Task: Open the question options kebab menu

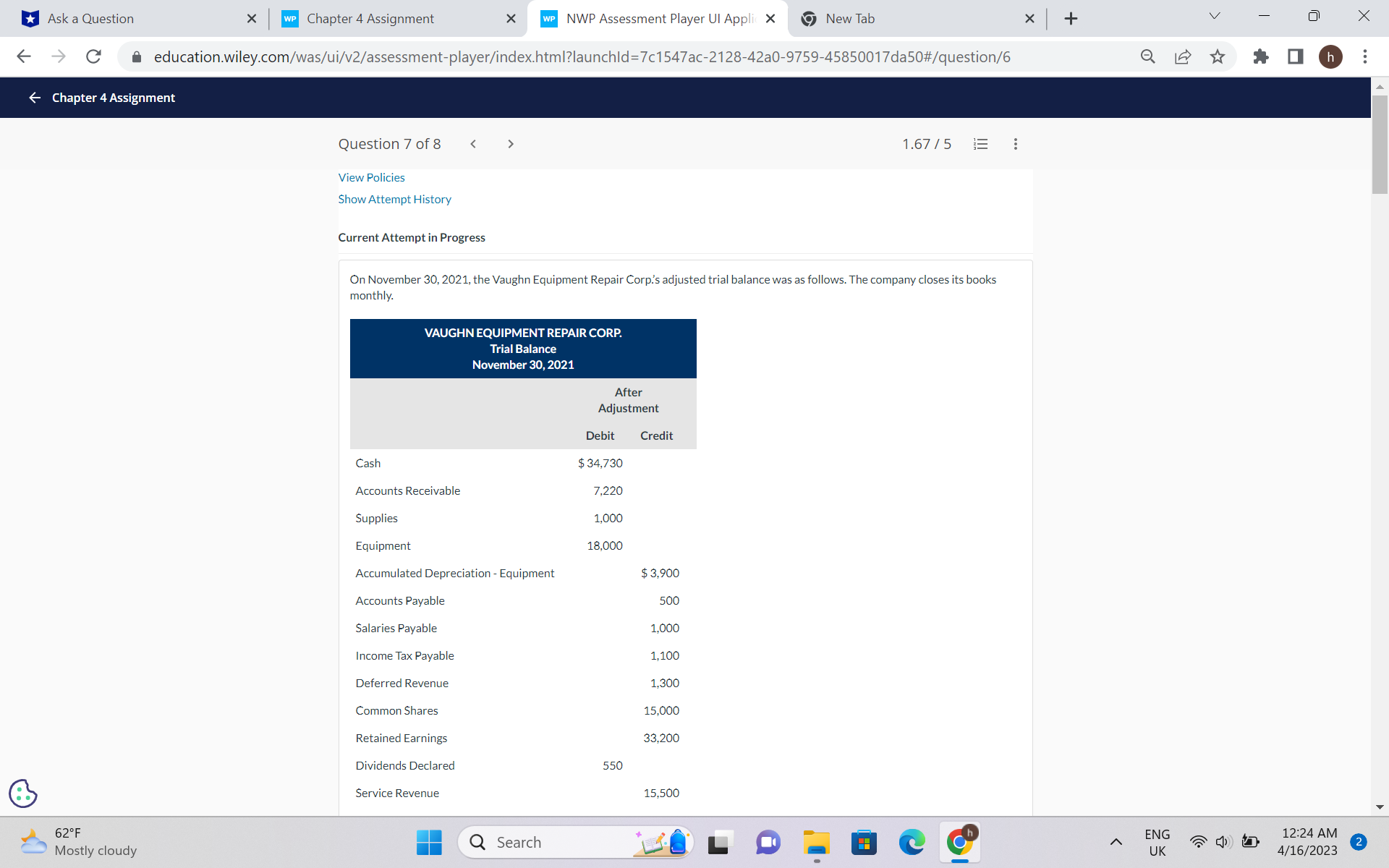Action: [1015, 144]
